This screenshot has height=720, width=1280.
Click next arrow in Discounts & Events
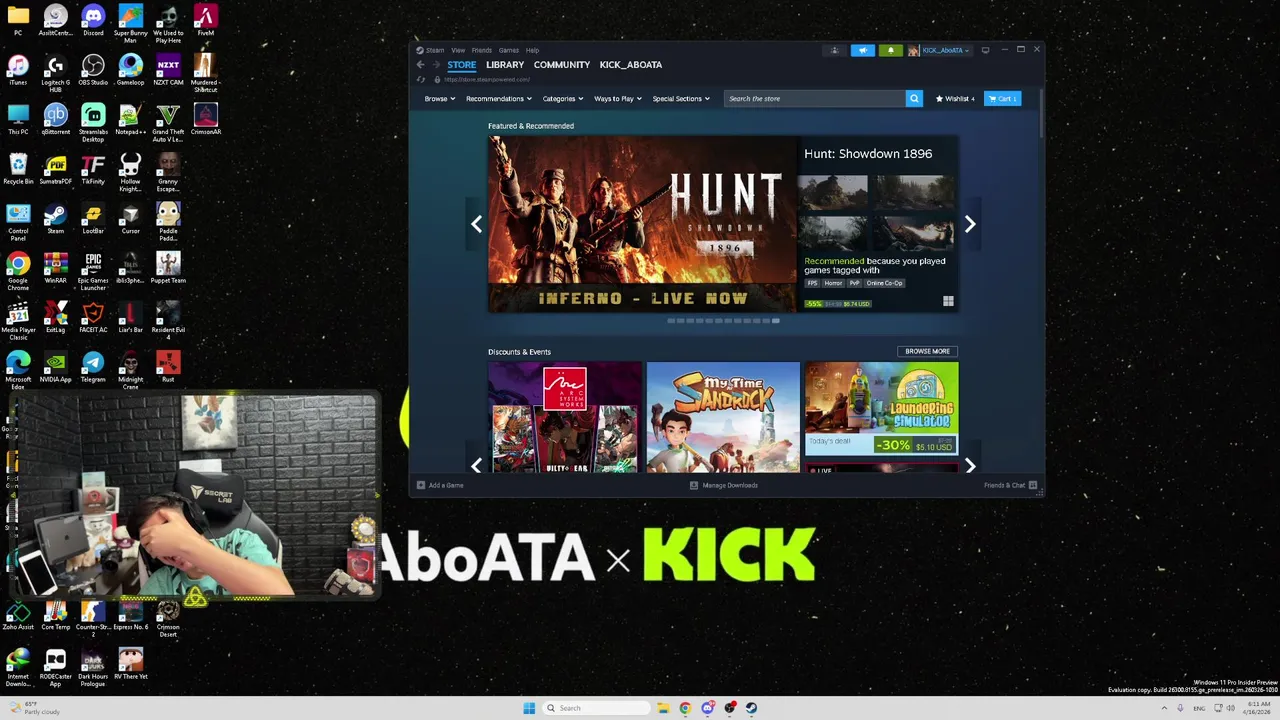pos(969,466)
